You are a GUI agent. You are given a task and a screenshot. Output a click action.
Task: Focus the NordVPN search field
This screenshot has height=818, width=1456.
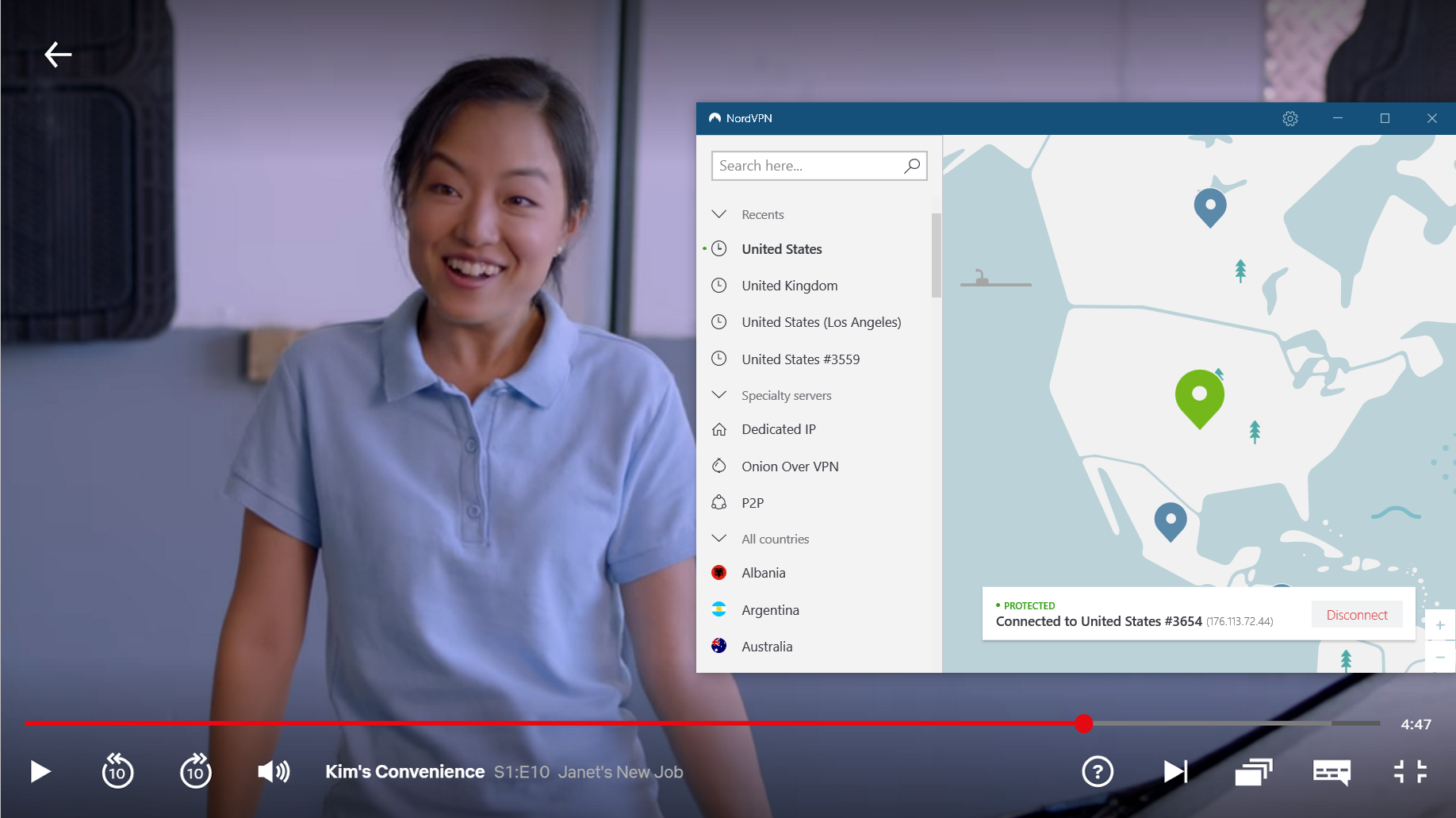tap(819, 166)
